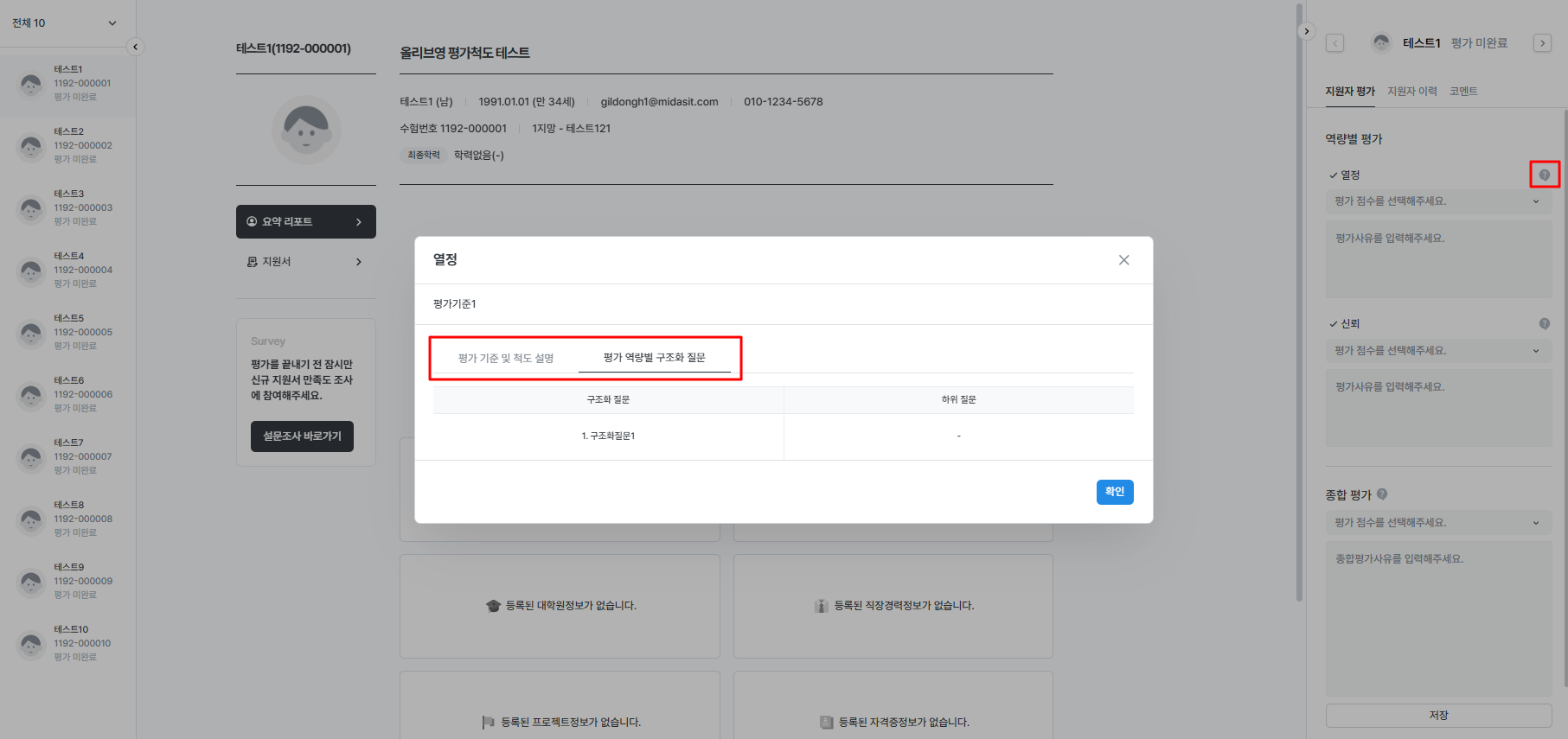Collapse the right evaluation panel arrow
The image size is (1568, 739).
(1307, 31)
